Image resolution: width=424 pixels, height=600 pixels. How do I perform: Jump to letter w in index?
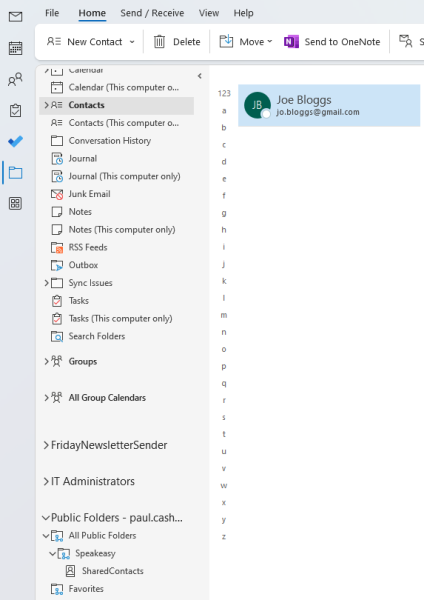[x=224, y=486]
